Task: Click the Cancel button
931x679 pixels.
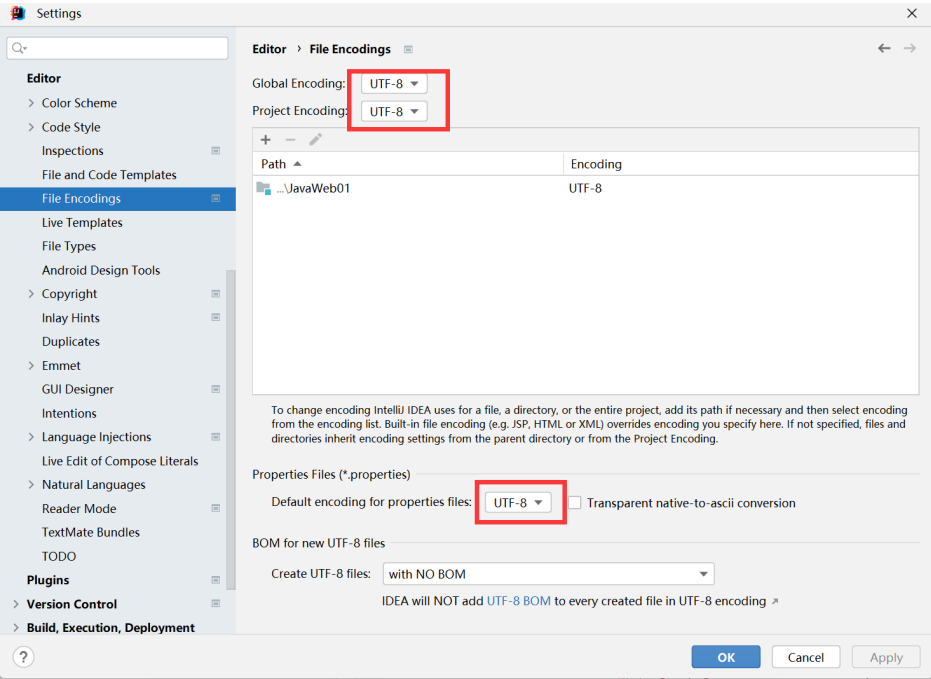Action: click(806, 657)
